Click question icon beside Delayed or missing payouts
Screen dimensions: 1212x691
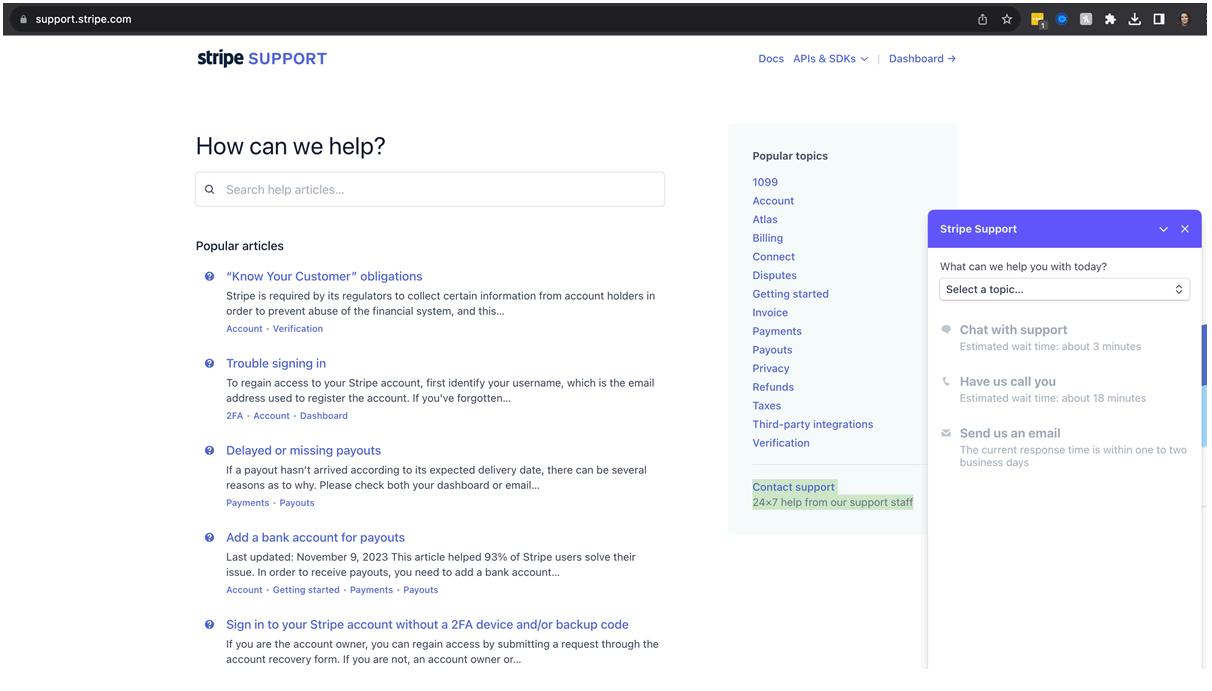point(209,450)
